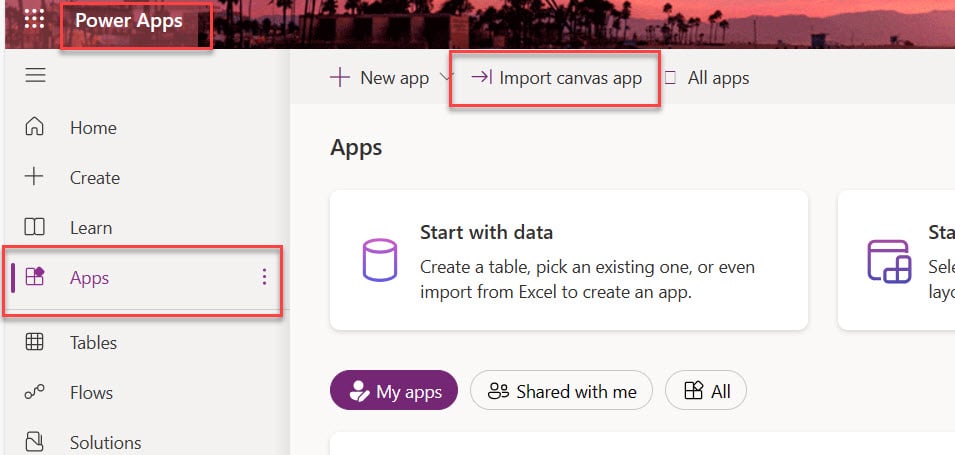Open Apps more options vertical dots
The width and height of the screenshot is (955, 455).
pyautogui.click(x=264, y=277)
